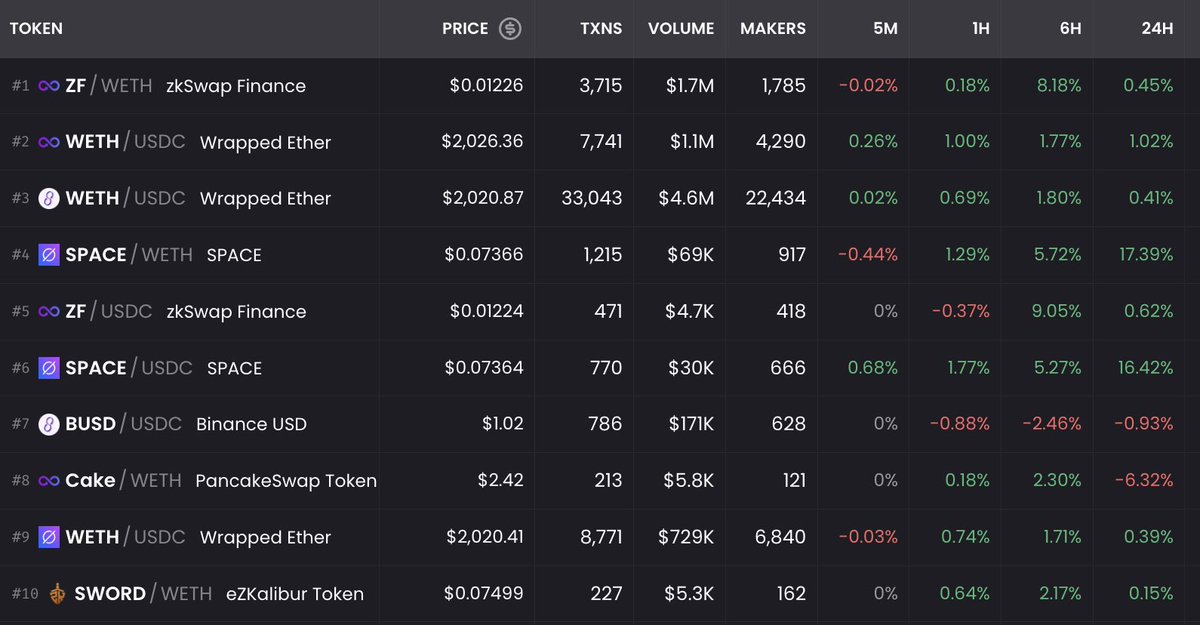
Task: Sort by the TOKEN column header
Action: click(36, 29)
